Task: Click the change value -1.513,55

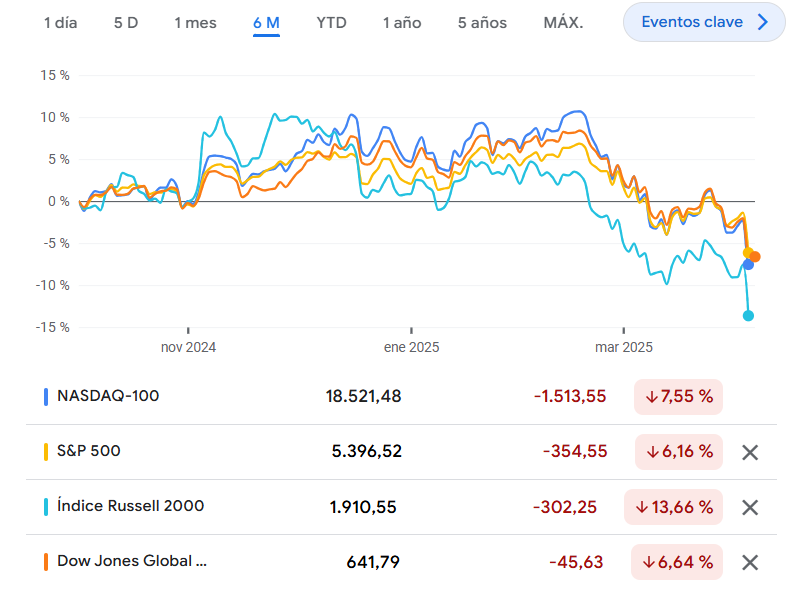Action: coord(570,397)
